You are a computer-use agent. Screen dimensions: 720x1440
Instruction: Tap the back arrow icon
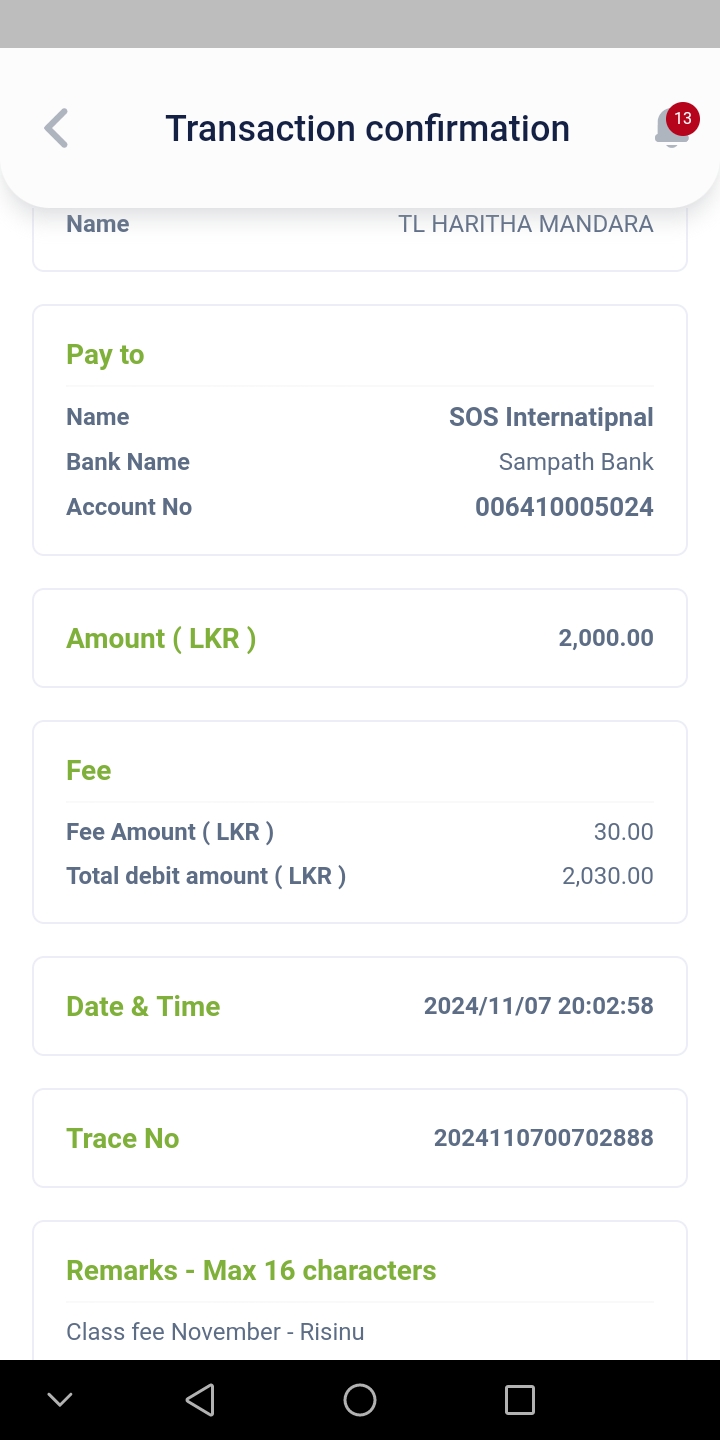pyautogui.click(x=57, y=128)
